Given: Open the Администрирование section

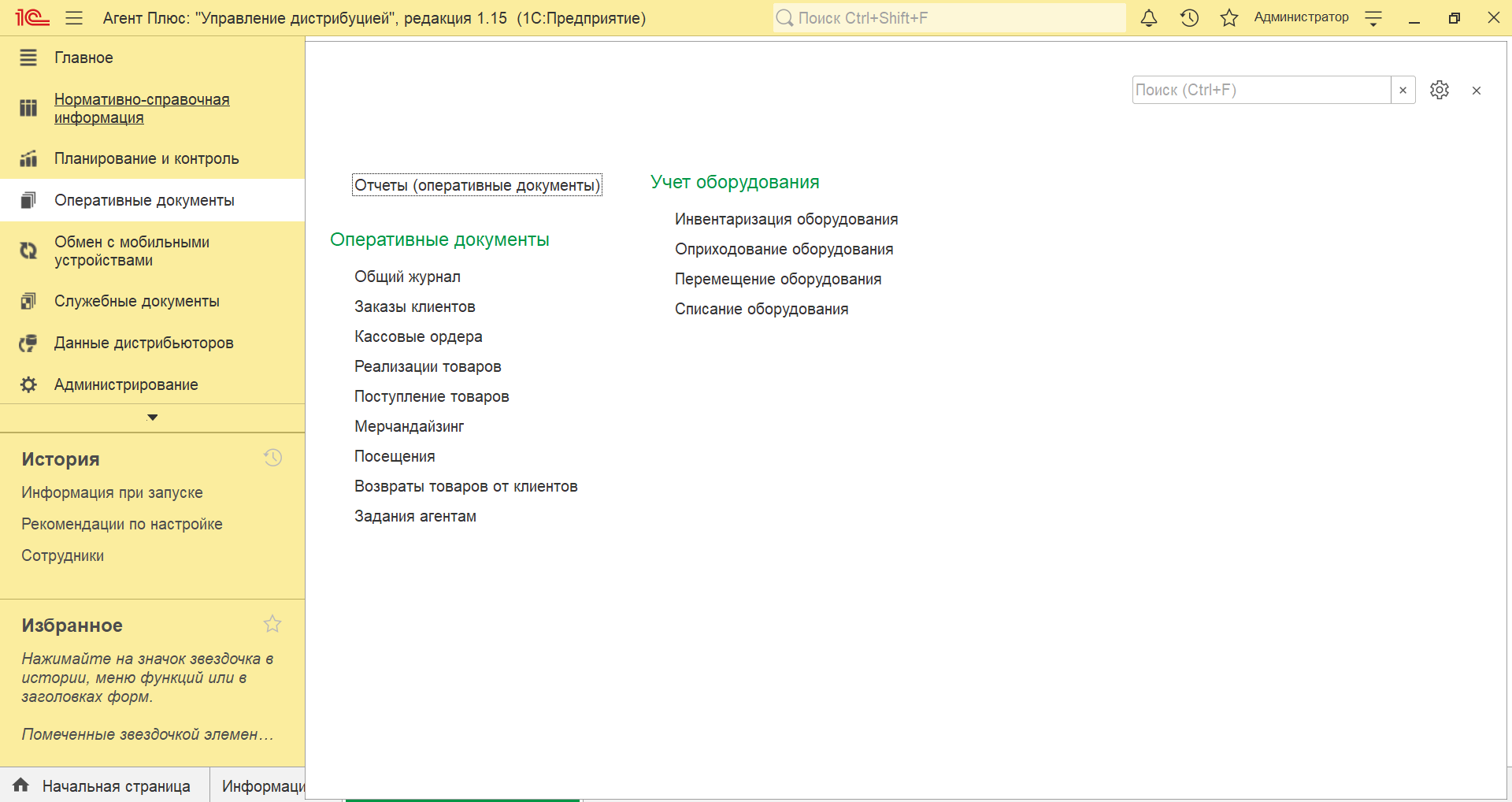Looking at the screenshot, I should pos(126,384).
